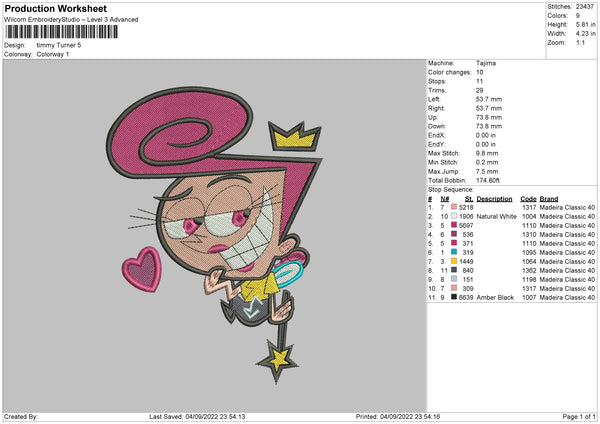Image resolution: width=600 pixels, height=424 pixels.
Task: Select the light blue swatch beside count 151
Action: pos(454,279)
